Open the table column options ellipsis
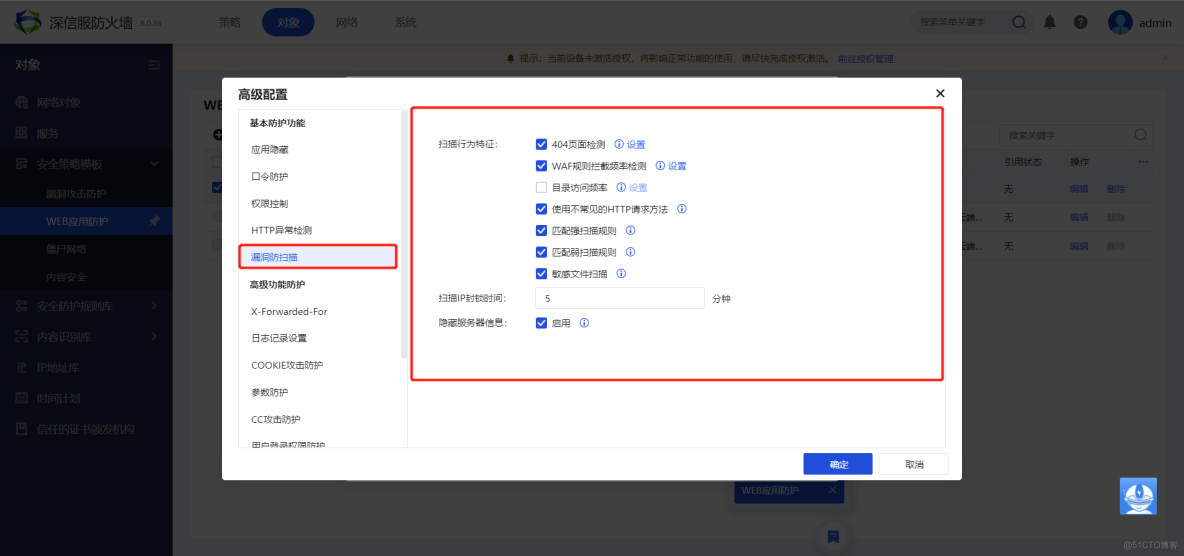Screen dimensions: 1184x556 pos(1143,162)
